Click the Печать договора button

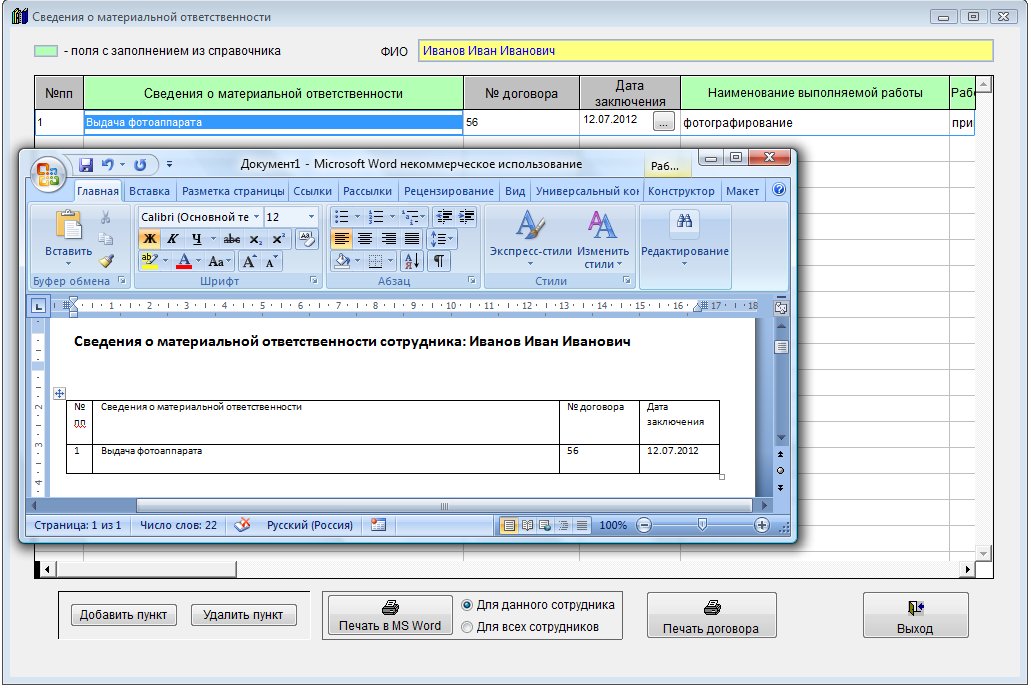(x=711, y=616)
